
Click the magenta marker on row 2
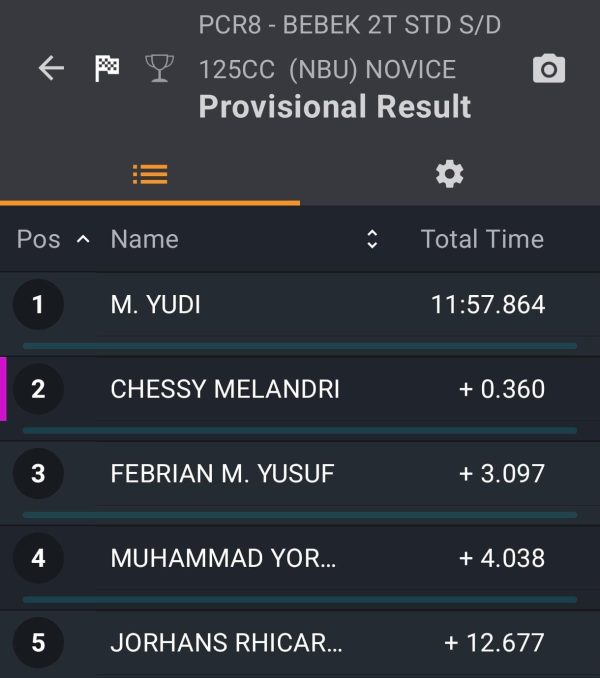pyautogui.click(x=3, y=389)
